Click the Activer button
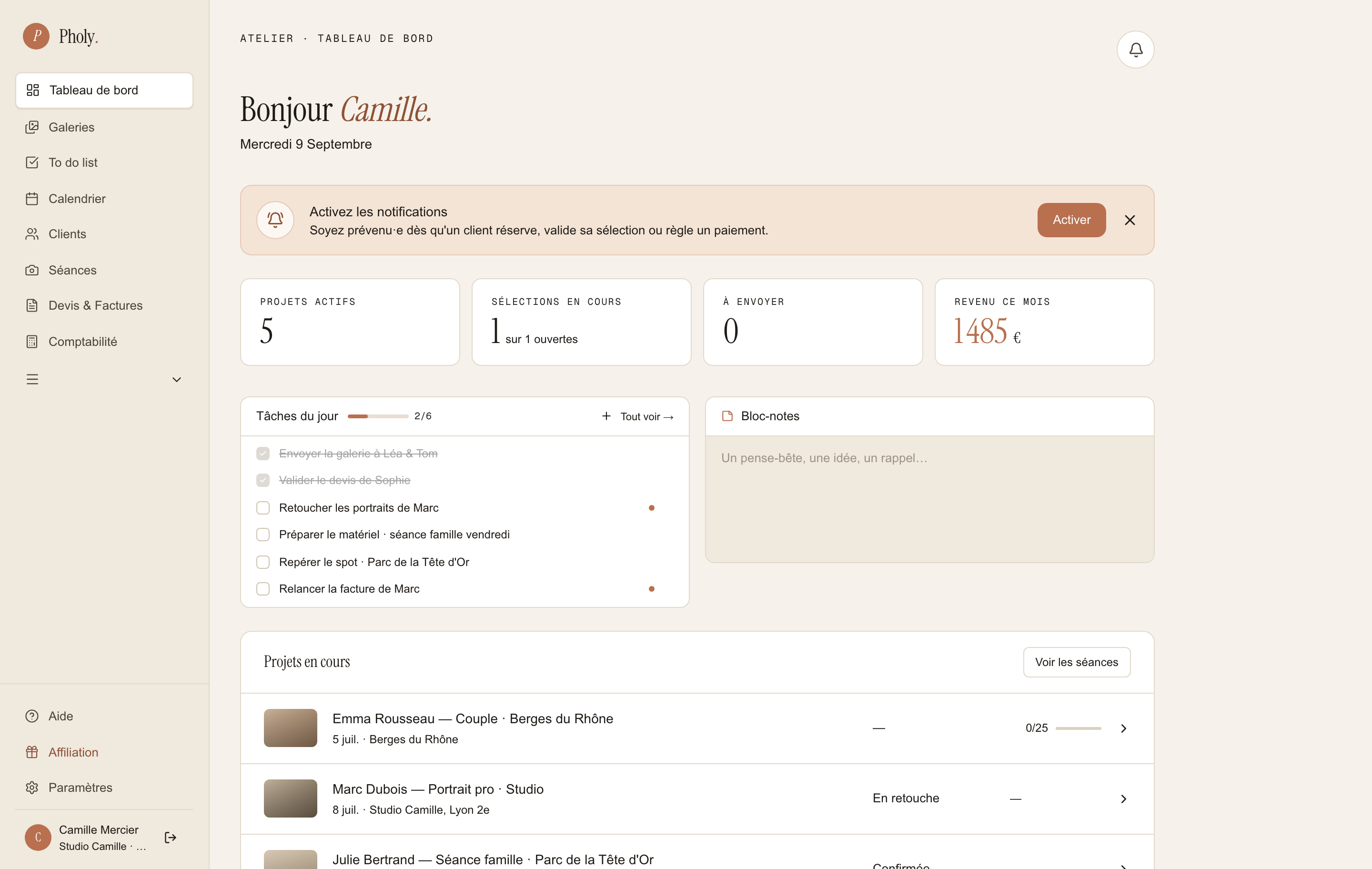Viewport: 1372px width, 869px height. tap(1071, 220)
